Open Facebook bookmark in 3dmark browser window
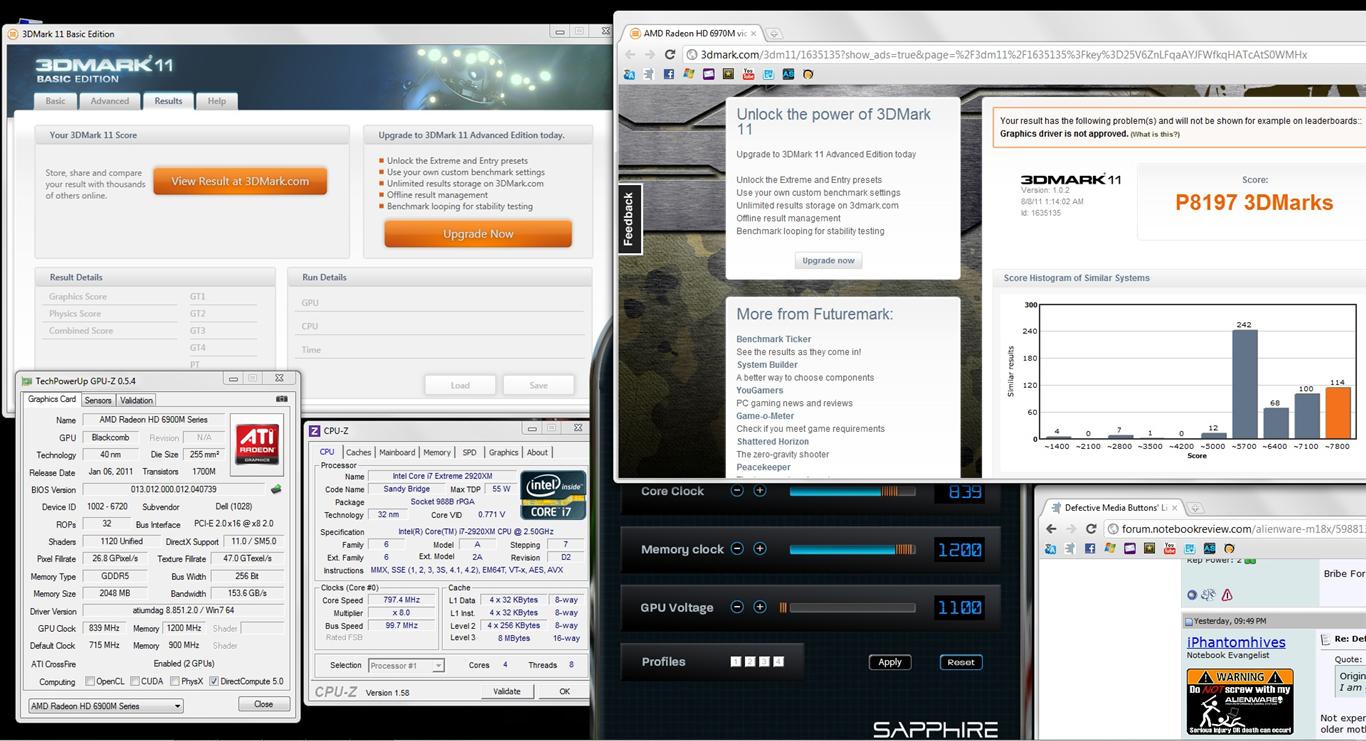Image resolution: width=1366 pixels, height=741 pixels. pyautogui.click(x=669, y=74)
